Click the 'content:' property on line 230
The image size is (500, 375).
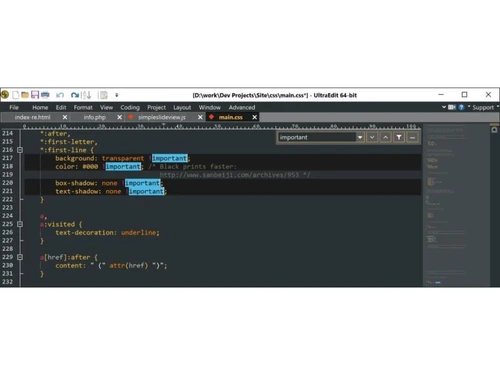pyautogui.click(x=70, y=266)
